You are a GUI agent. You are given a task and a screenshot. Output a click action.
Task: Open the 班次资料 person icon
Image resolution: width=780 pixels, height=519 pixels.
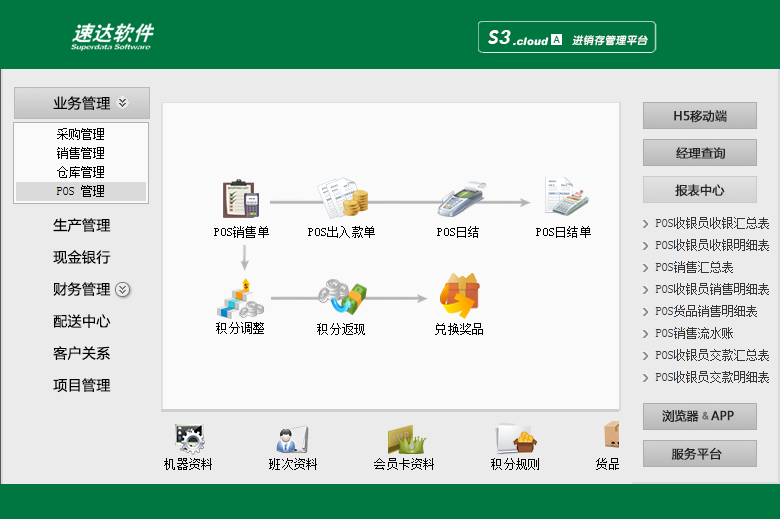click(292, 439)
